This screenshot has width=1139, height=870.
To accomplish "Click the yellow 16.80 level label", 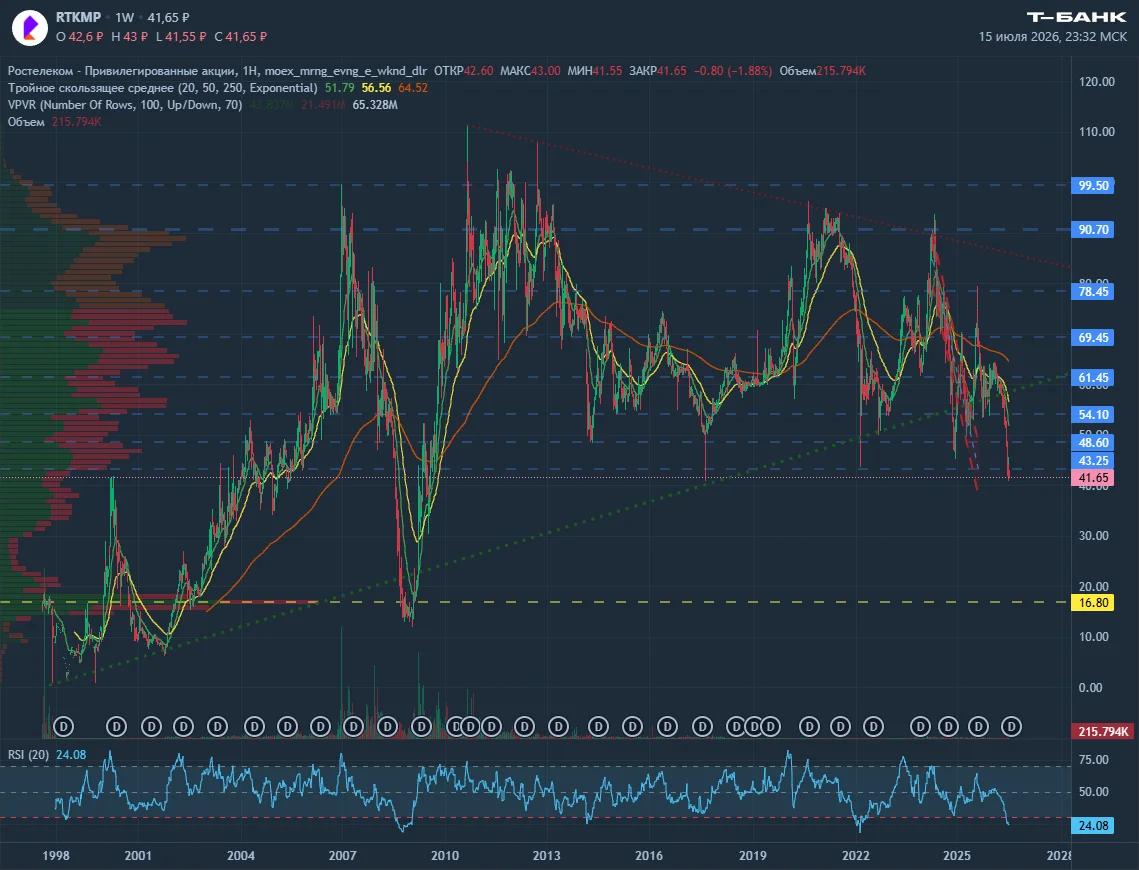I will click(x=1093, y=603).
